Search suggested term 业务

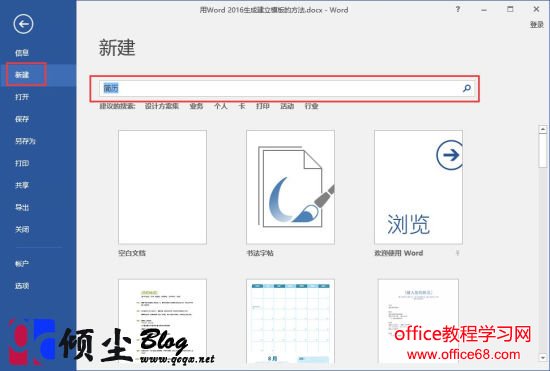click(196, 106)
